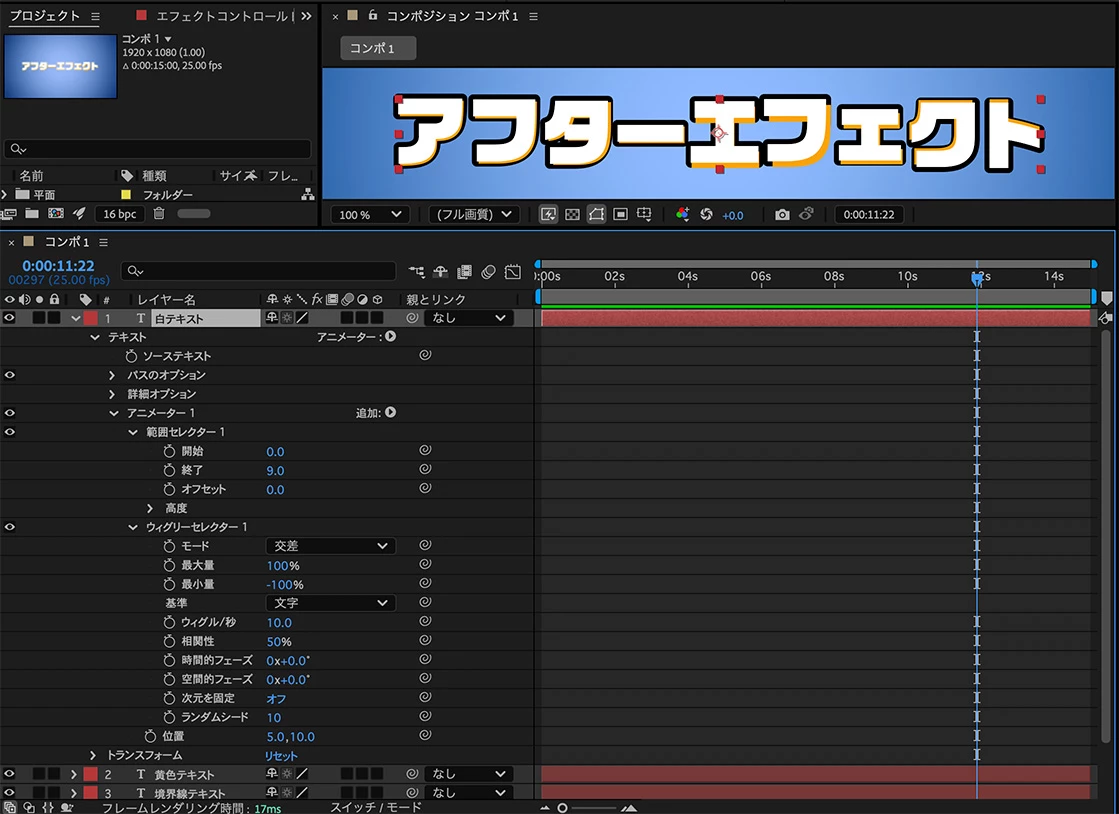Image resolution: width=1119 pixels, height=814 pixels.
Task: Click interpret footage icon in Project panel
Action: [9, 213]
